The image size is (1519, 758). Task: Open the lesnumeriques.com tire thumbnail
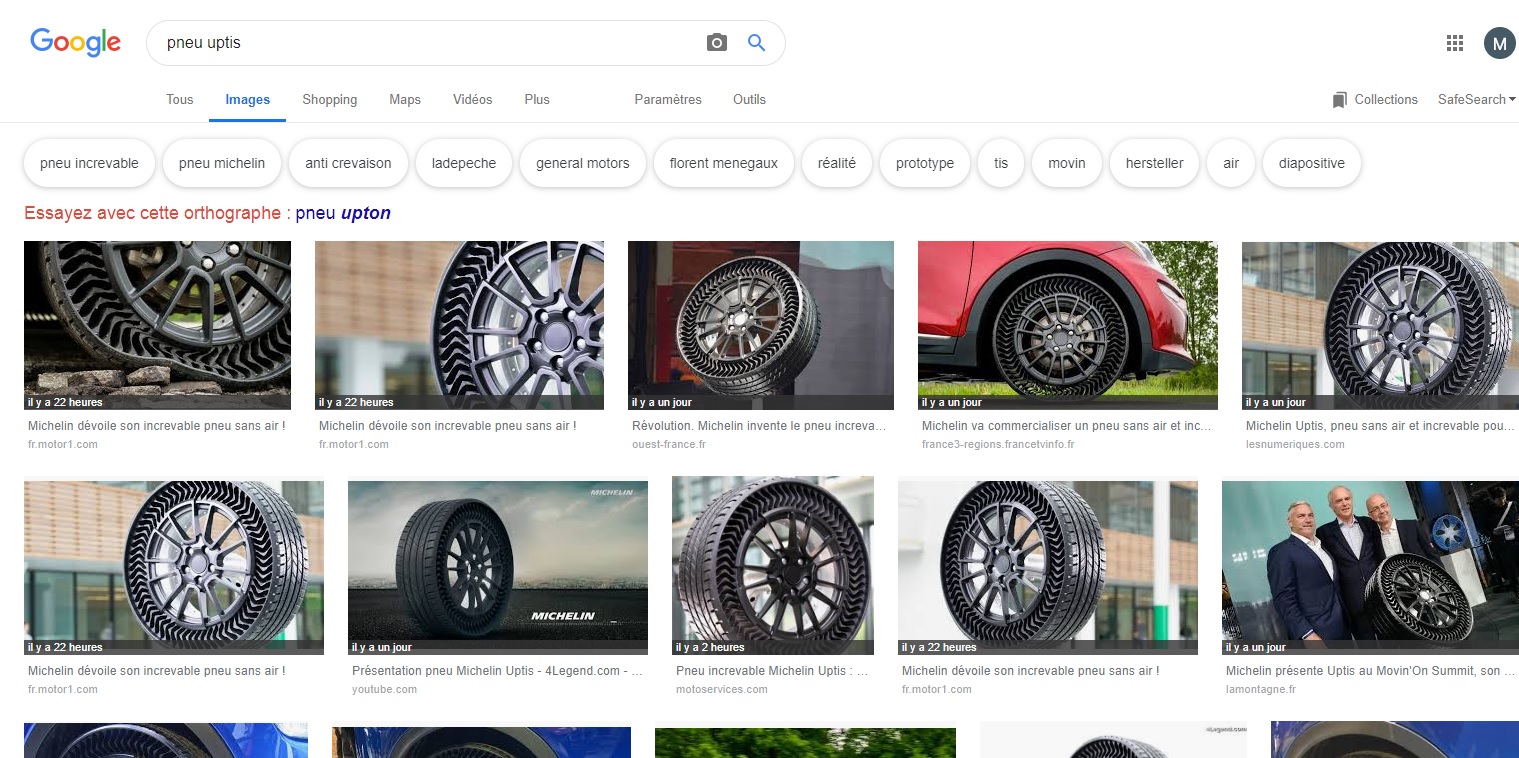1380,325
